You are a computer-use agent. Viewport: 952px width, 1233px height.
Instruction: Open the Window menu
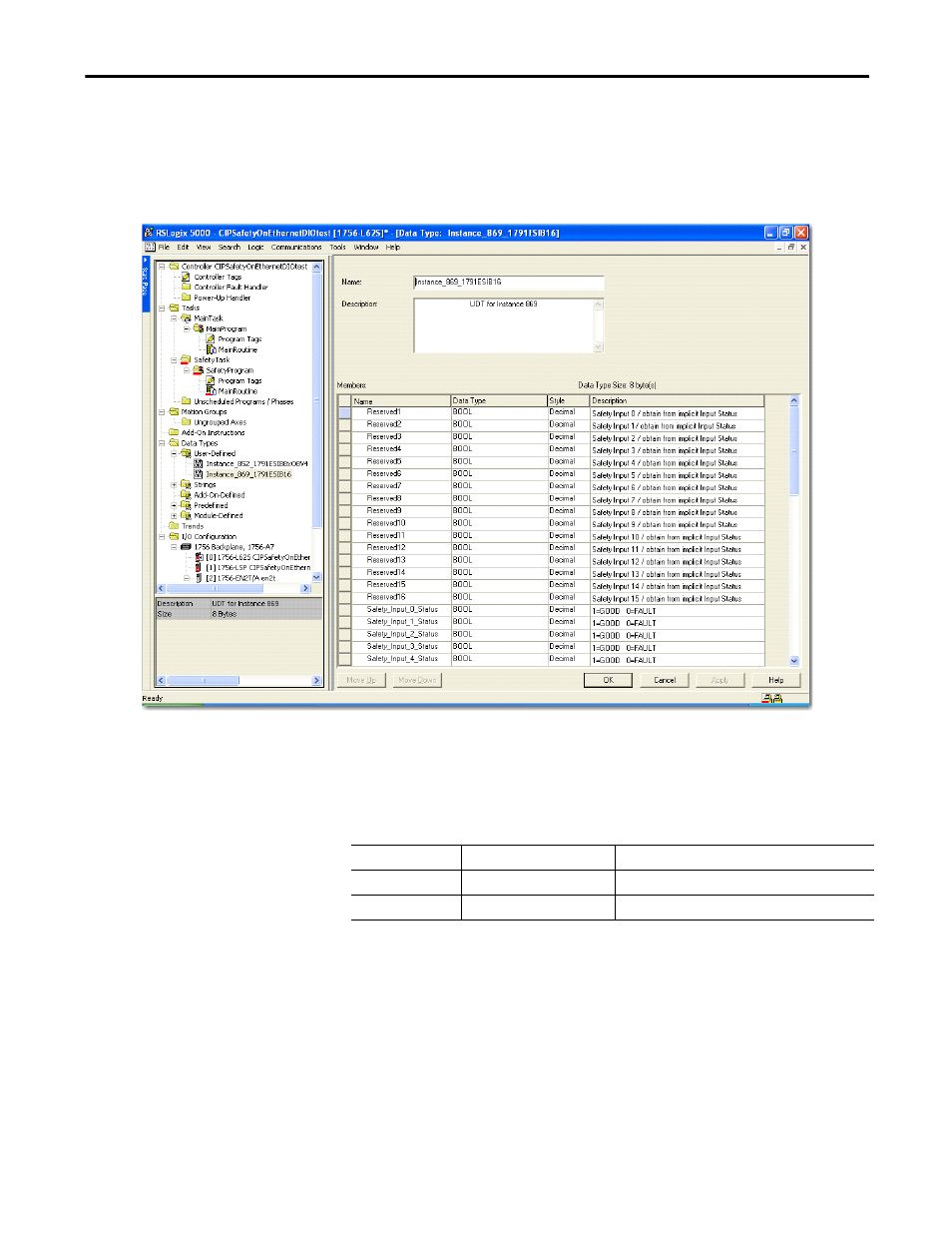366,247
